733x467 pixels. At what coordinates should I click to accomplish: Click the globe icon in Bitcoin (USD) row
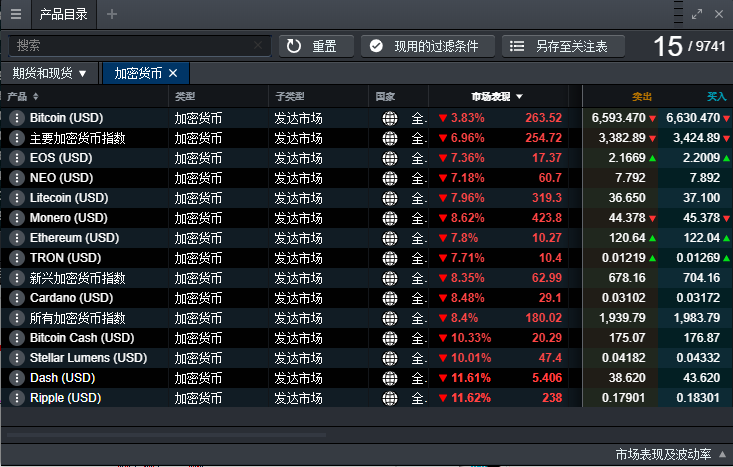[x=390, y=118]
